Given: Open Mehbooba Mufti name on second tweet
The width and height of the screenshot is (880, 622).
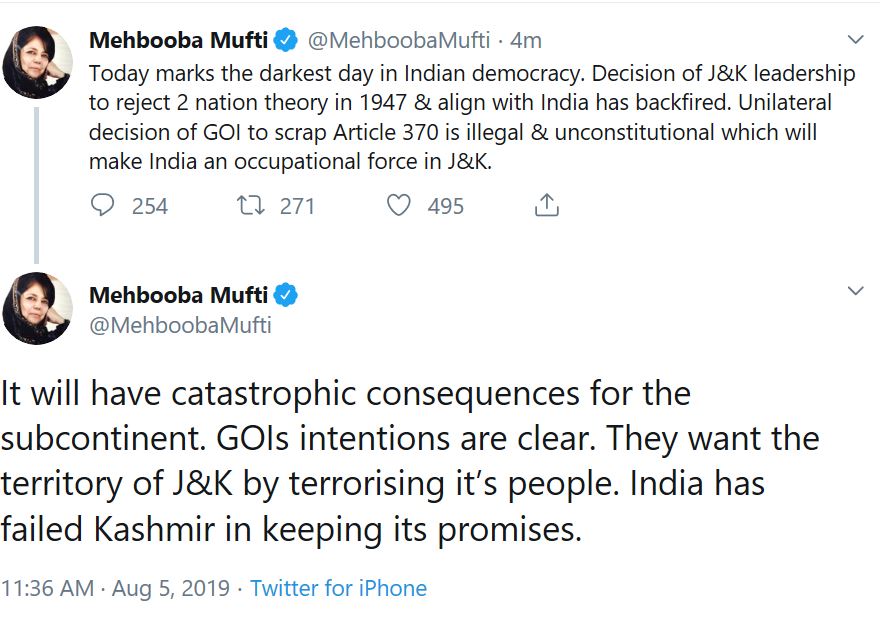Looking at the screenshot, I should [x=178, y=295].
